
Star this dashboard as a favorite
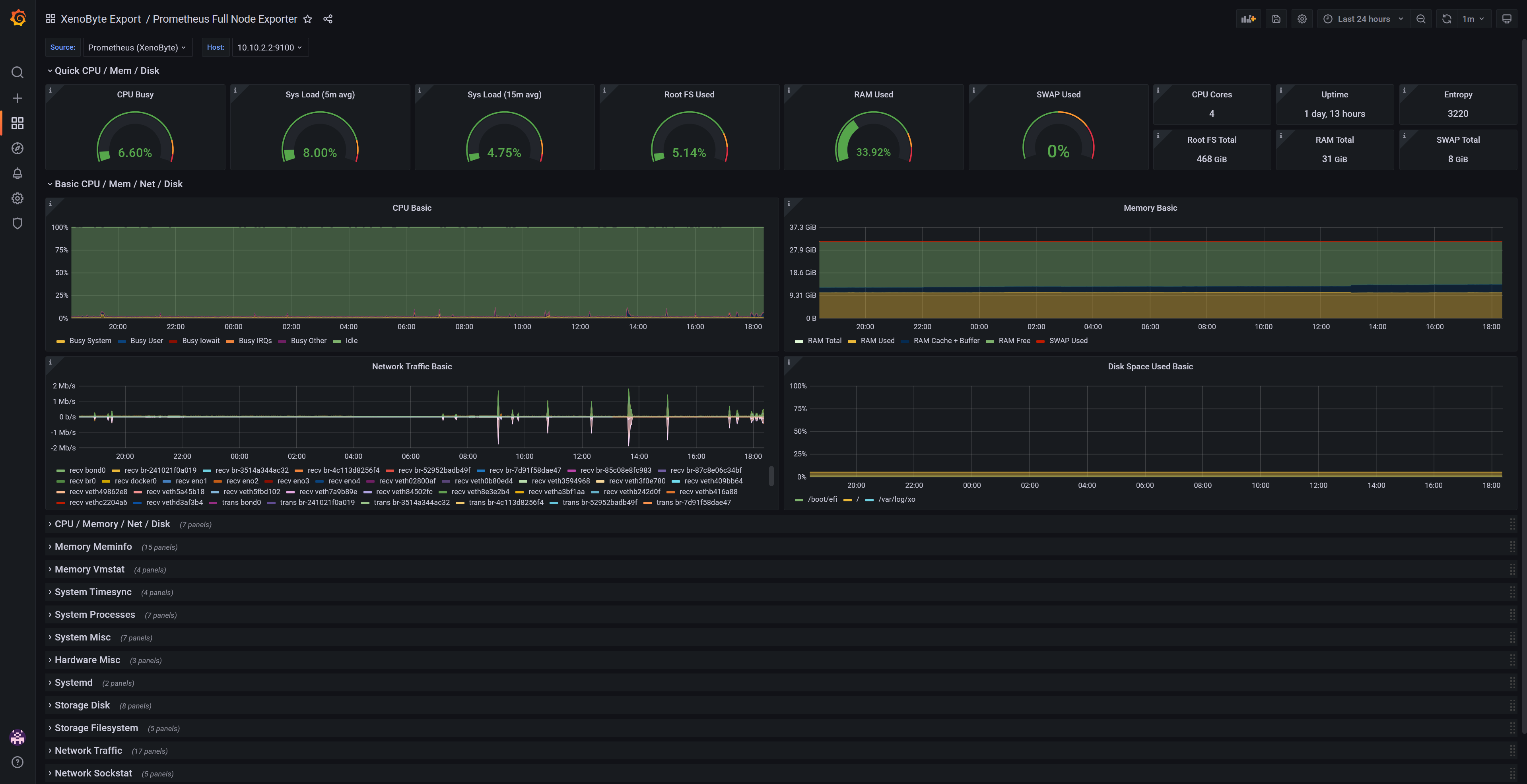point(308,19)
